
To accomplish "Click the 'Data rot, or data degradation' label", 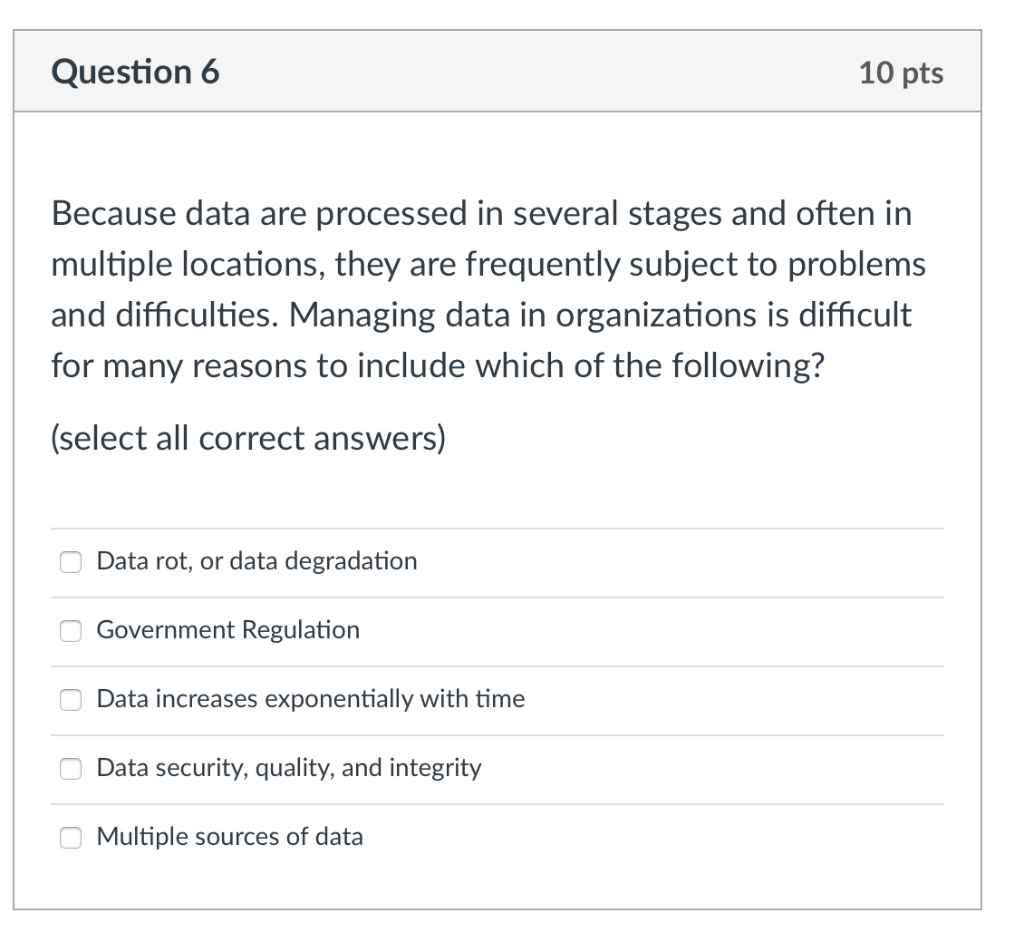I will pyautogui.click(x=255, y=562).
